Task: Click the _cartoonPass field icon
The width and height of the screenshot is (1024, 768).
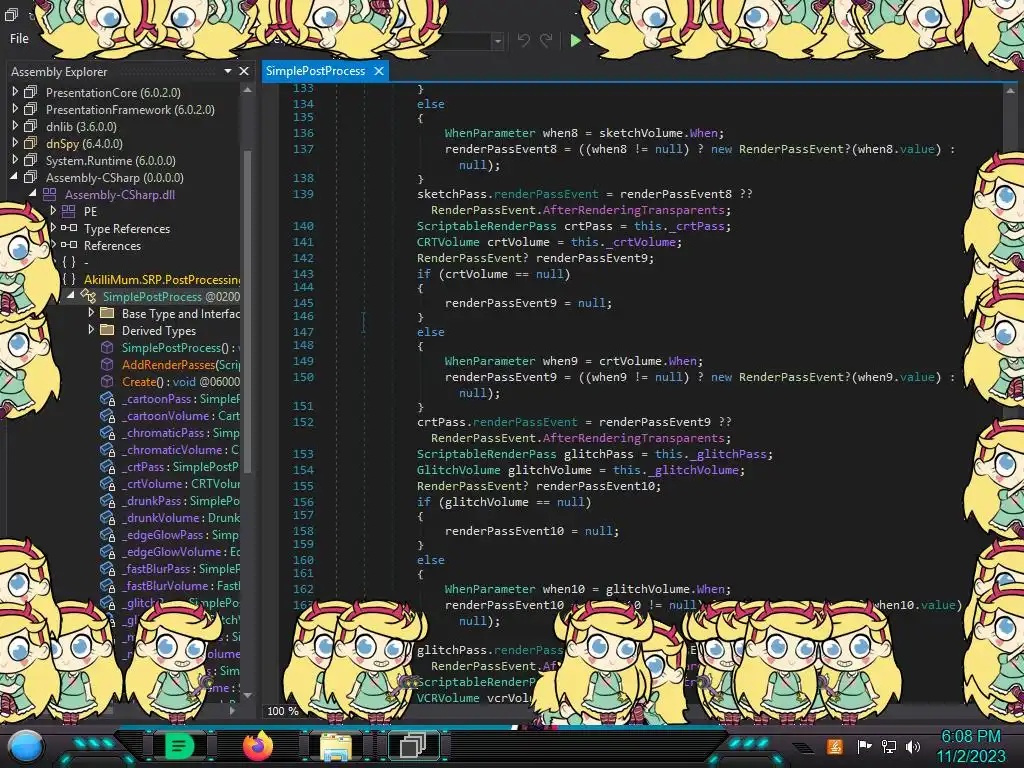Action: click(x=107, y=398)
